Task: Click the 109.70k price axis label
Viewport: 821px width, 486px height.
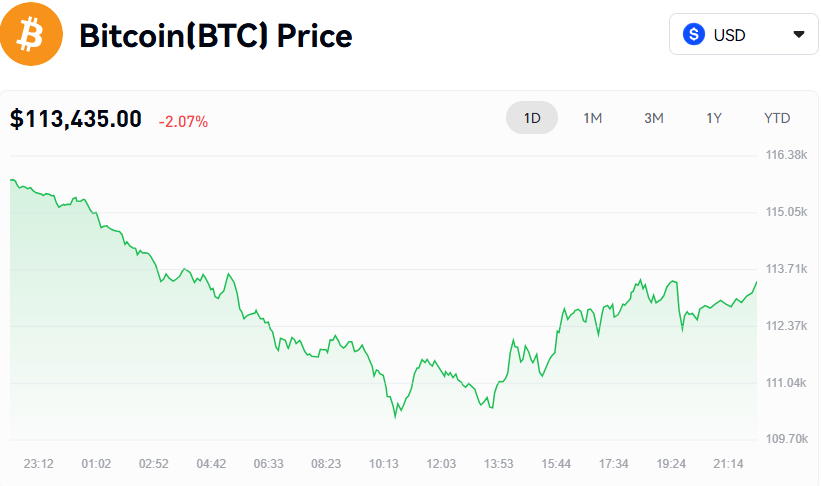Action: (785, 439)
